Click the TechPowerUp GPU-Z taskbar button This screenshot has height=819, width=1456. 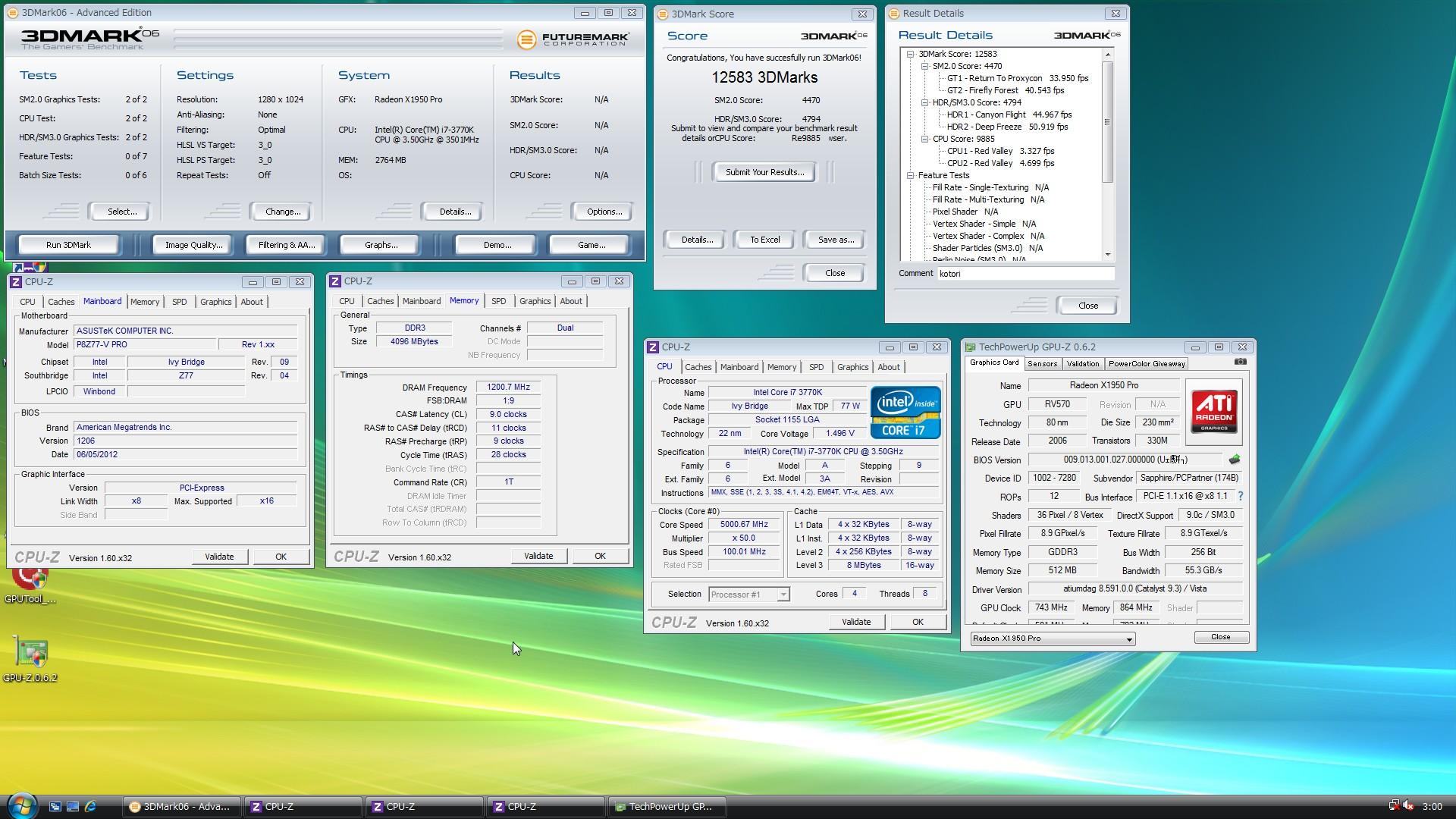pyautogui.click(x=668, y=807)
